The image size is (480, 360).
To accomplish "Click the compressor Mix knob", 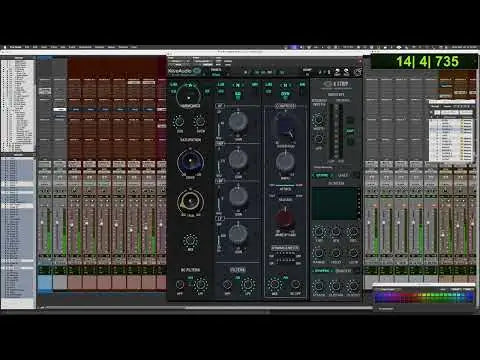I will point(275,285).
